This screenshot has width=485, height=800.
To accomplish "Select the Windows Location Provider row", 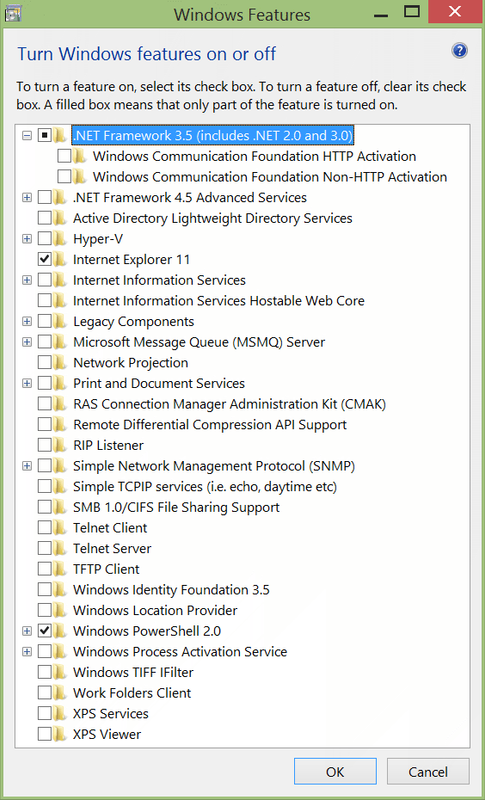I will click(x=155, y=610).
